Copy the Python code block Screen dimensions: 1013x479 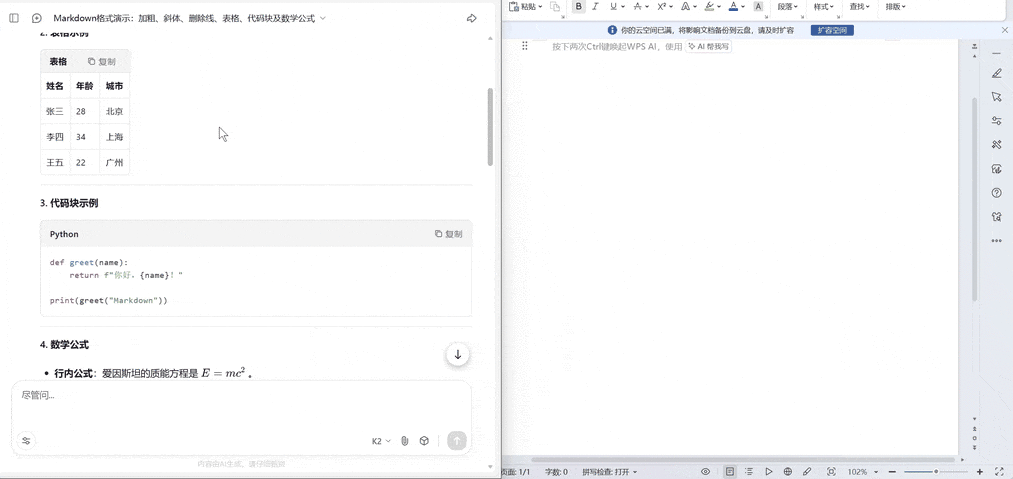point(448,234)
